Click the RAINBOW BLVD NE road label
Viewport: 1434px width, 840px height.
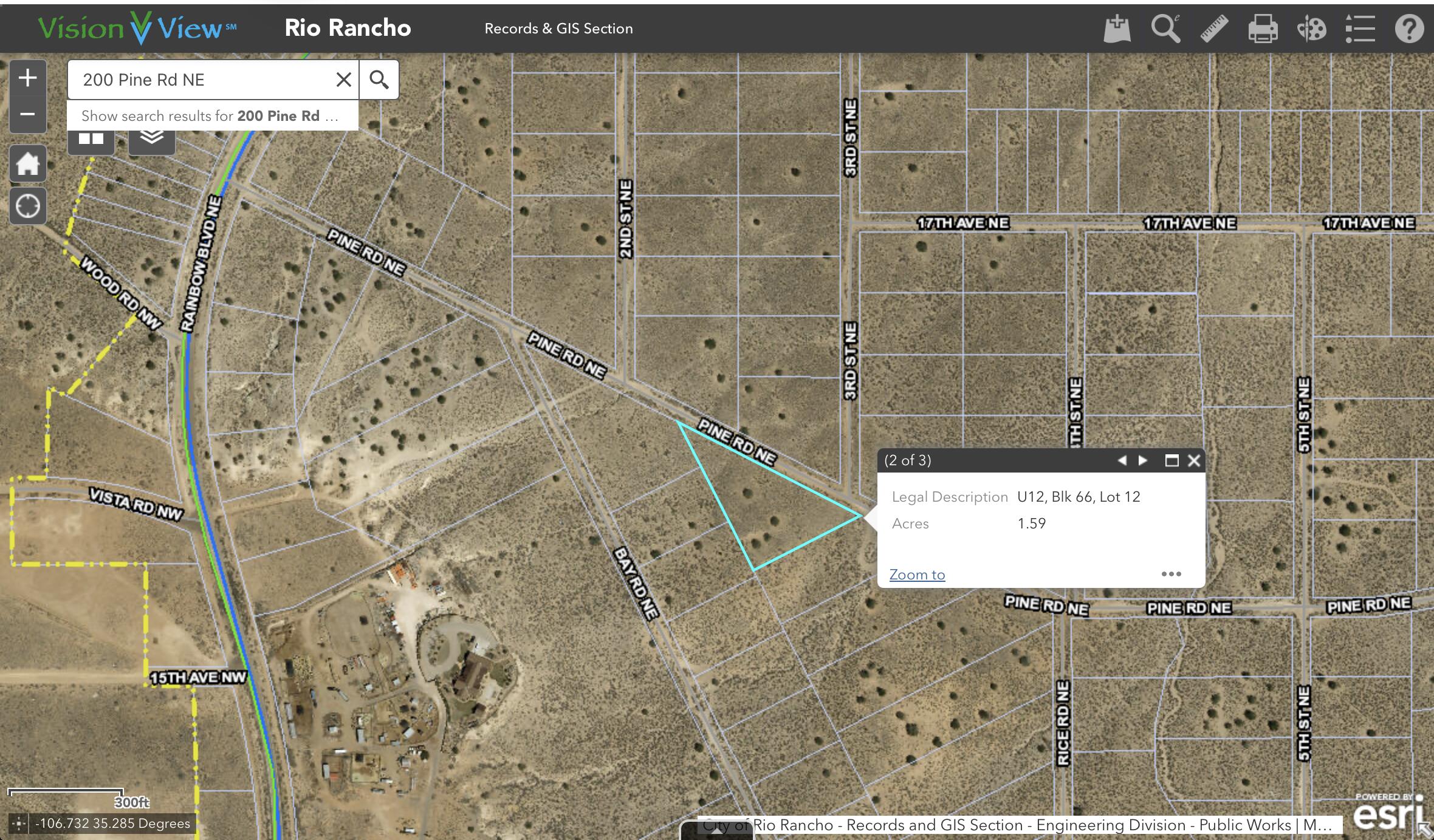[201, 264]
